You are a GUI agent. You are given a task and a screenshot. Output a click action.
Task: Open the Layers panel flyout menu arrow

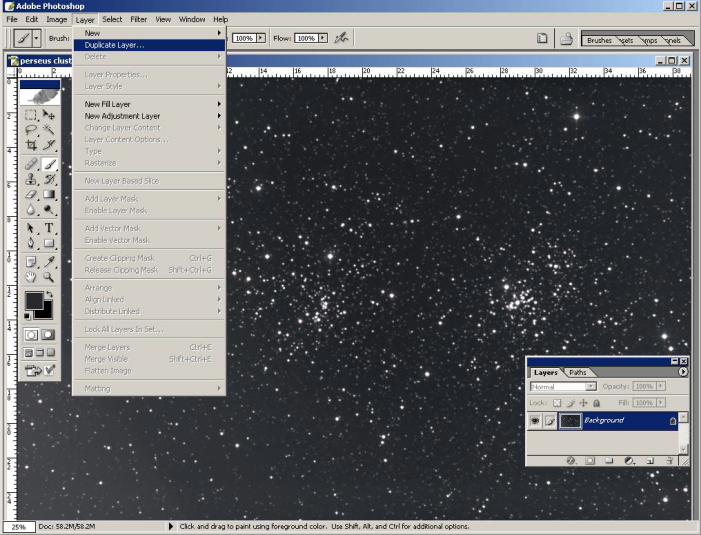point(683,372)
